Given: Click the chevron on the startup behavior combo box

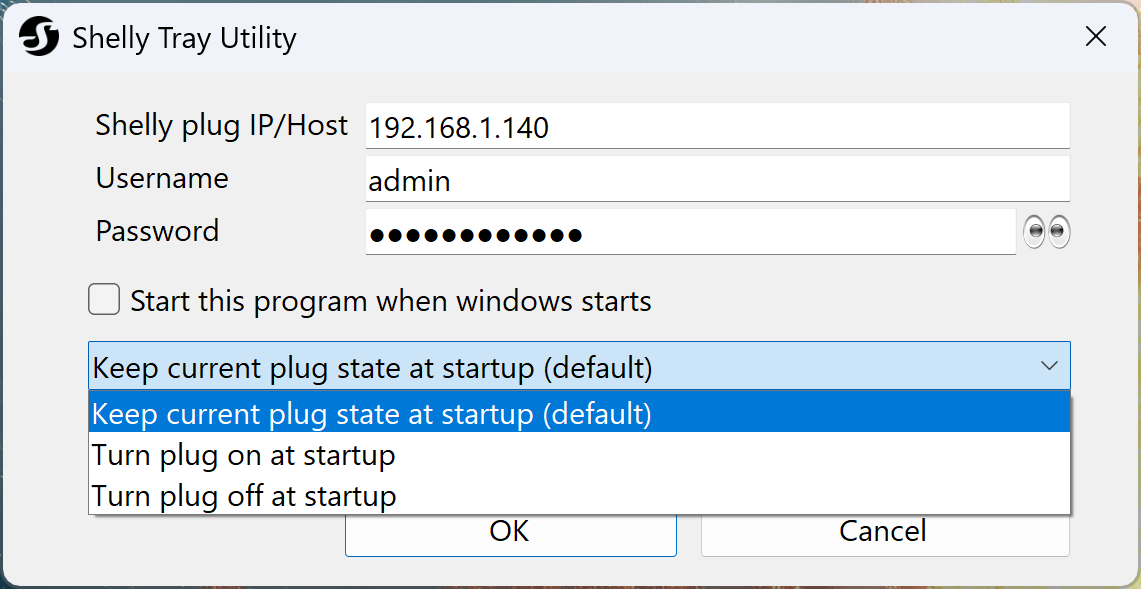Looking at the screenshot, I should coord(1050,366).
